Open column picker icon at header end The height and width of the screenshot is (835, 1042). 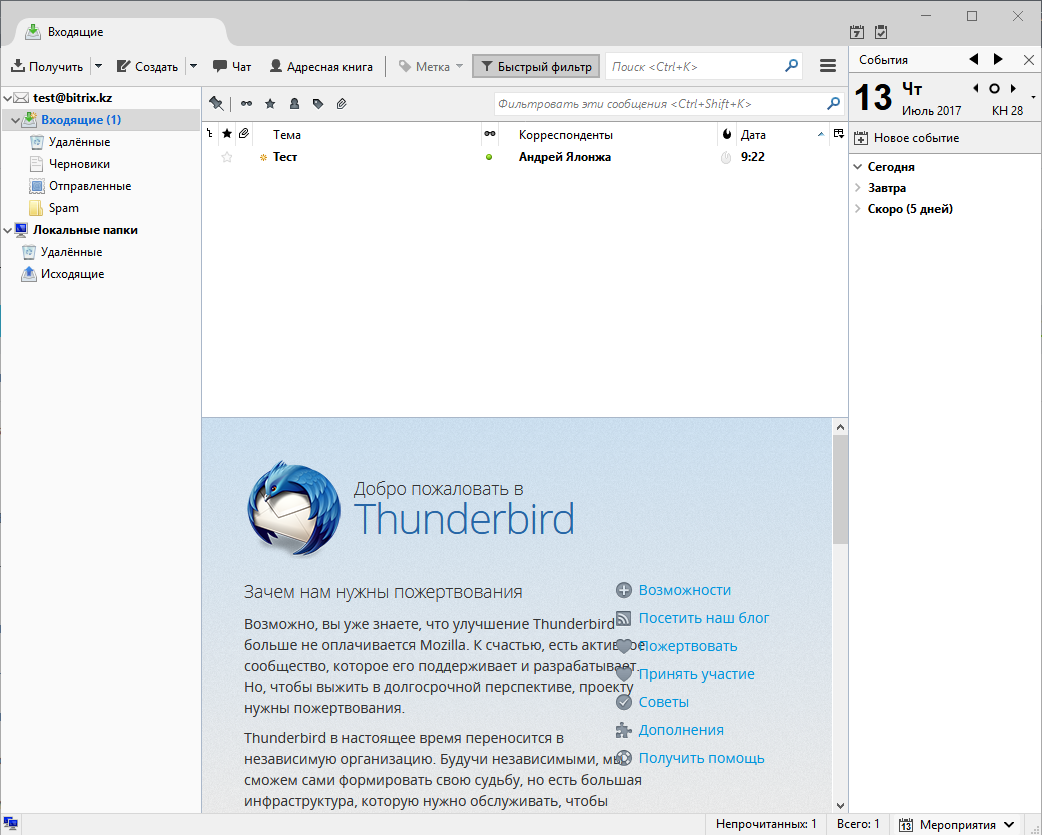coord(839,134)
